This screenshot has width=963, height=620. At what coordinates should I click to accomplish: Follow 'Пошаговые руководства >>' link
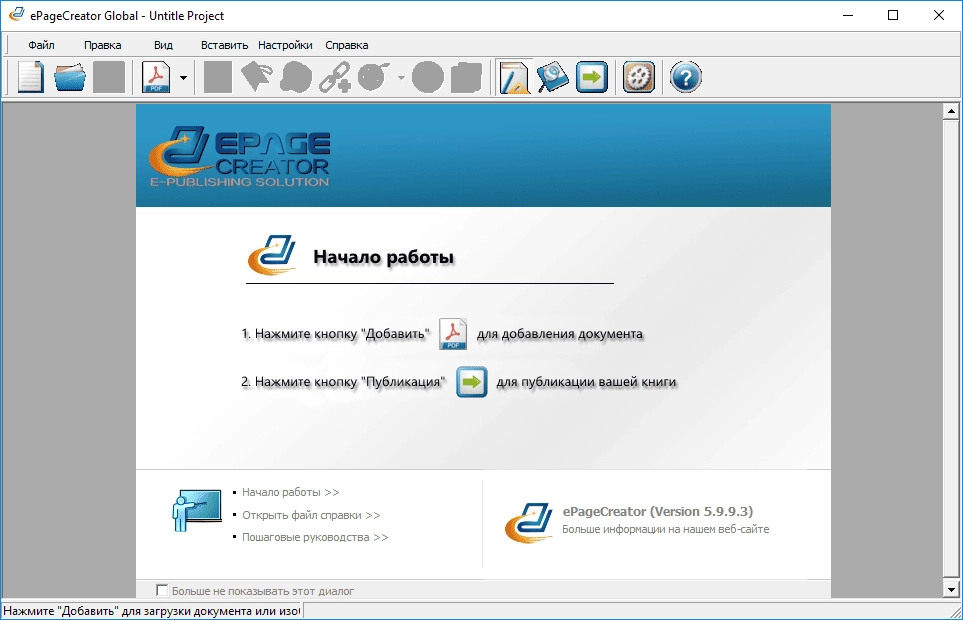[x=315, y=537]
